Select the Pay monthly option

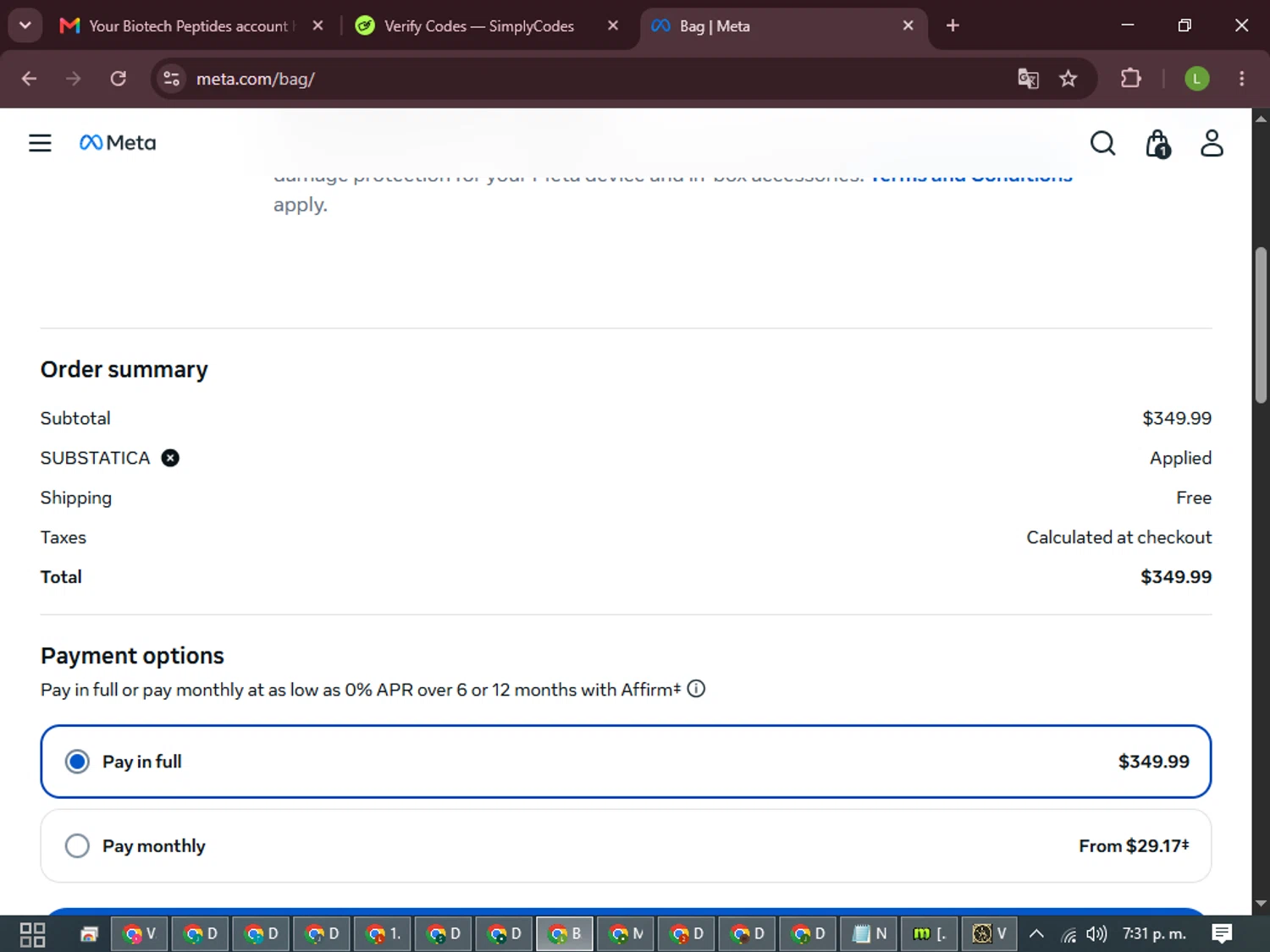[626, 846]
